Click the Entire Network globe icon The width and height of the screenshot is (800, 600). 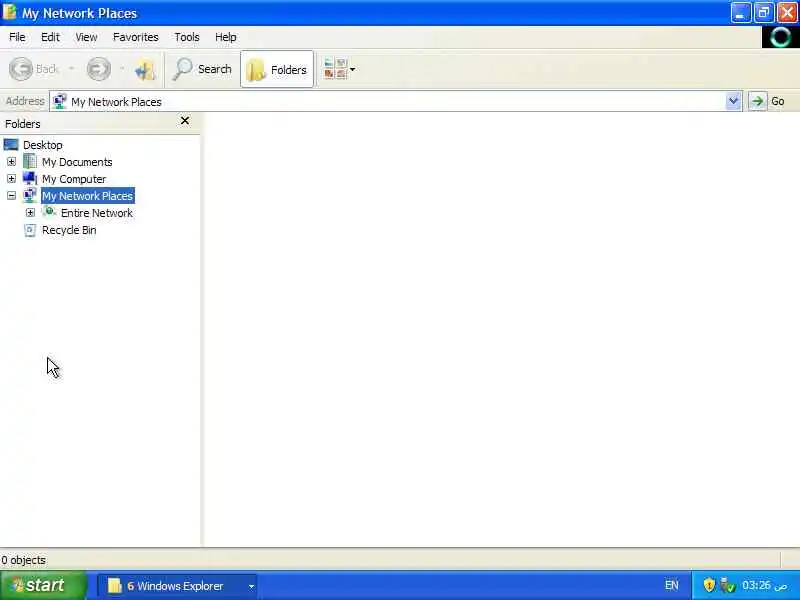[x=48, y=212]
